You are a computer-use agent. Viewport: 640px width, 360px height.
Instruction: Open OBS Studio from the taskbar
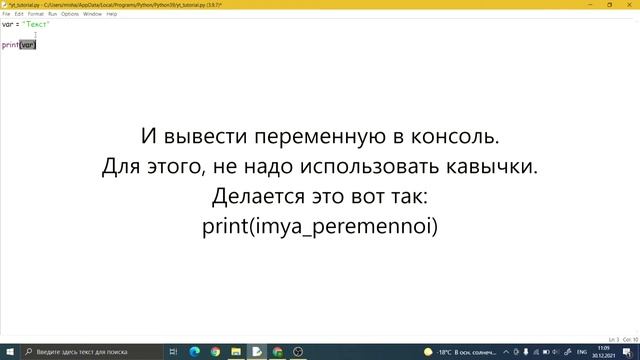pos(298,352)
